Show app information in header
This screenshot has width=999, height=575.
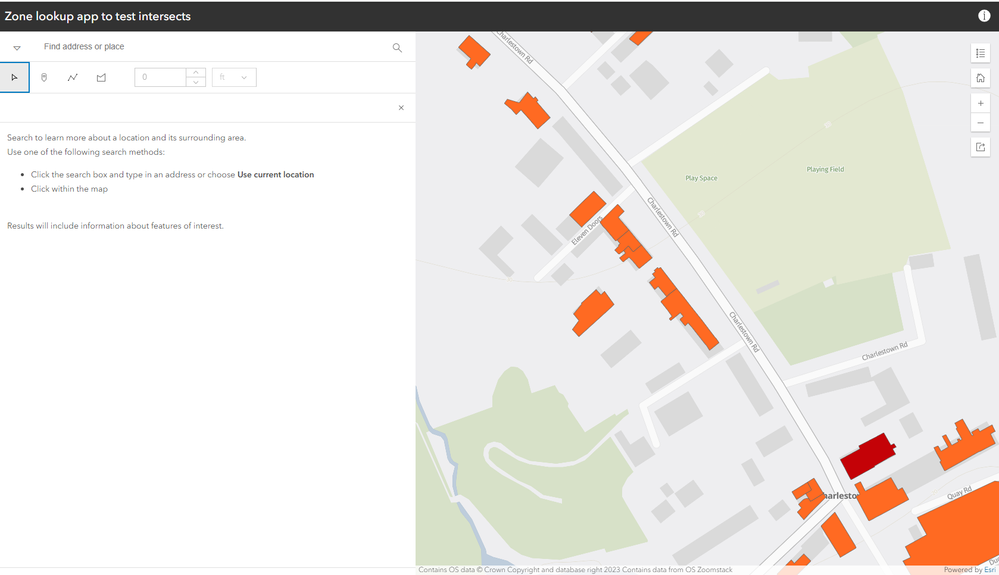984,16
